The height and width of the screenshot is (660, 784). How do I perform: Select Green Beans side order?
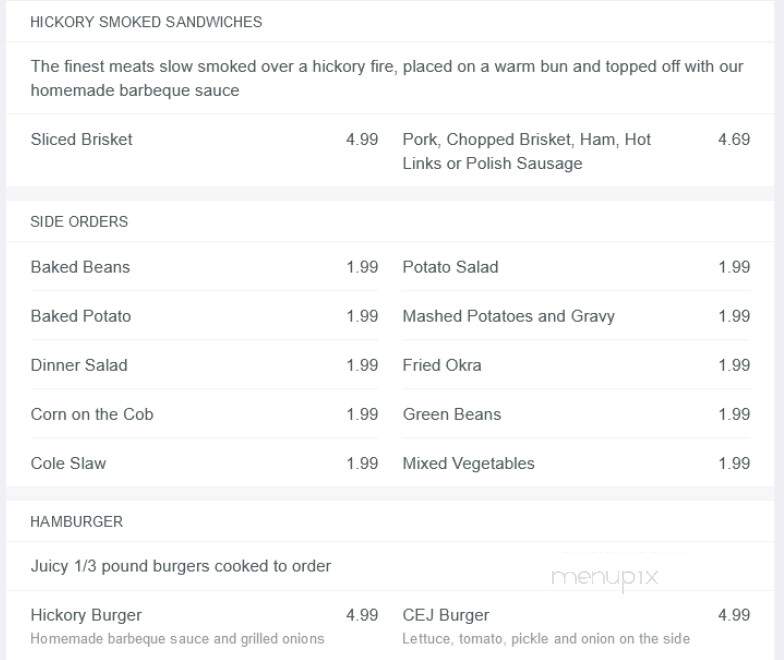pyautogui.click(x=452, y=414)
